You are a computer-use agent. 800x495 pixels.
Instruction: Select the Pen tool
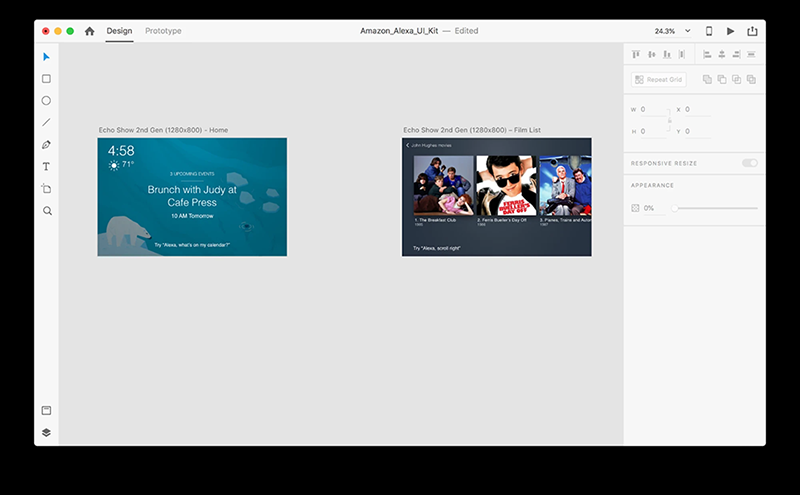[x=46, y=144]
